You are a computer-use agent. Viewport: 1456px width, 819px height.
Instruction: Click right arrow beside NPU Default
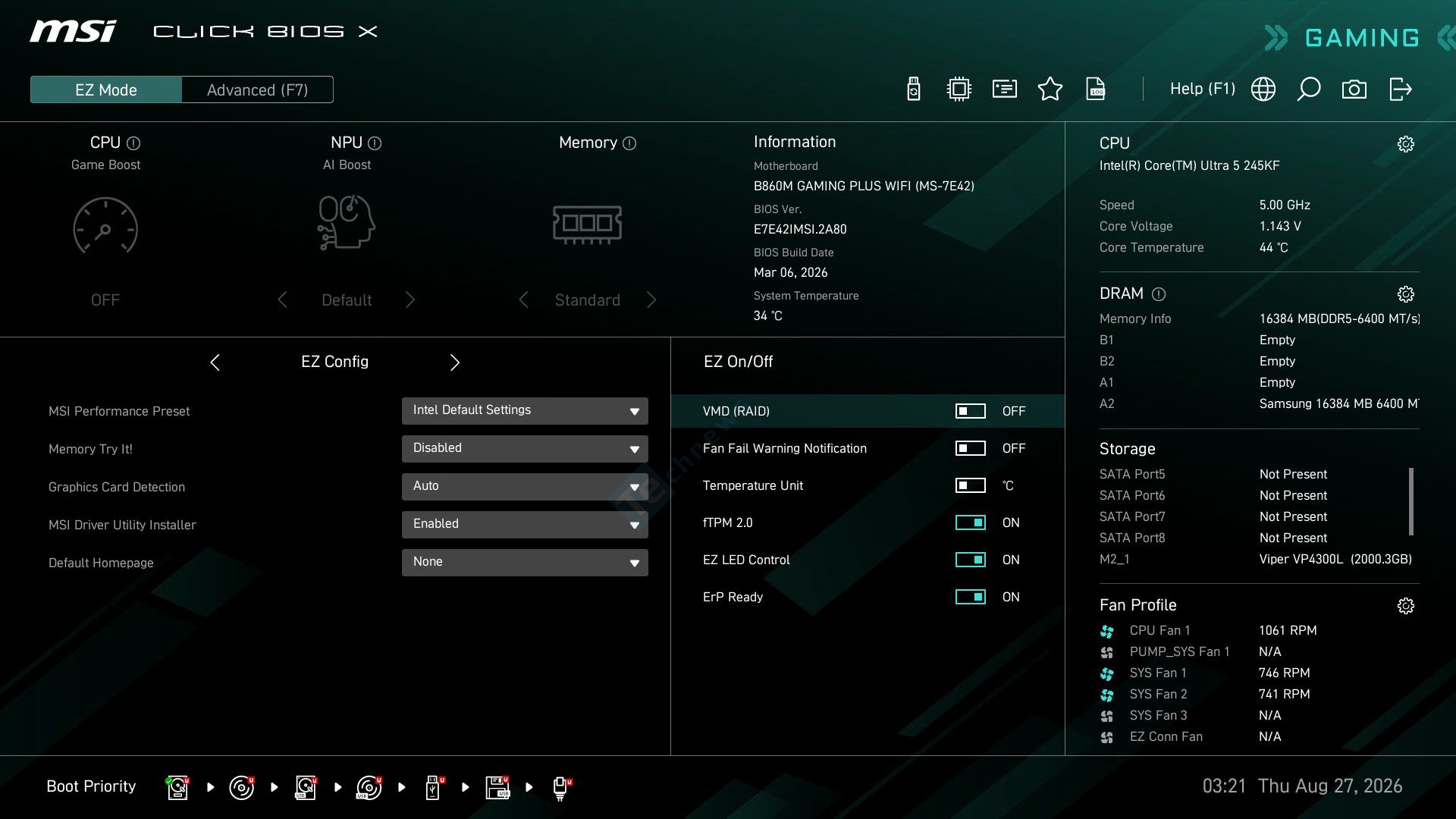point(410,300)
